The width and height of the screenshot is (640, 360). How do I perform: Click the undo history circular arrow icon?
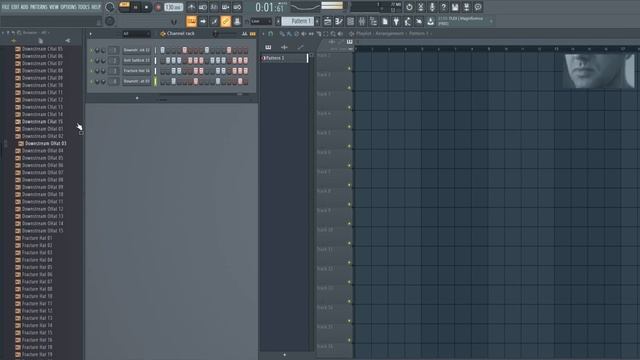pos(409,7)
